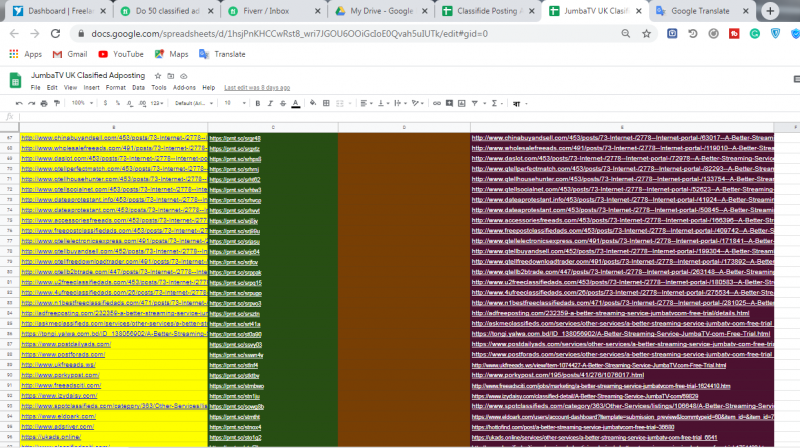Viewport: 800px width, 448px height.
Task: Toggle the filter on the sheet
Action: (474, 104)
